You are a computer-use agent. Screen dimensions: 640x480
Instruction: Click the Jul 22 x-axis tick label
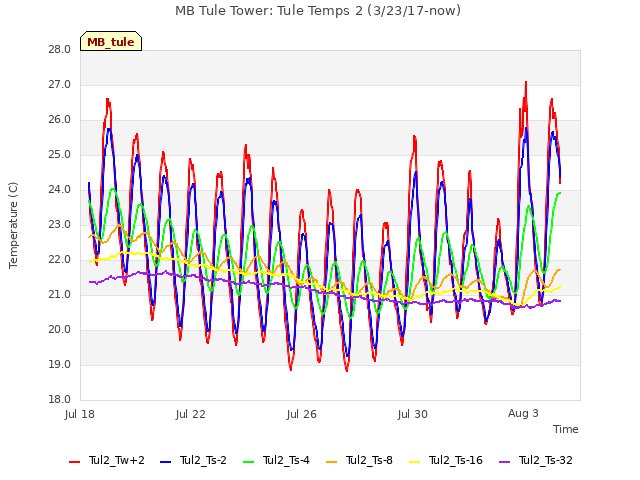pos(191,414)
